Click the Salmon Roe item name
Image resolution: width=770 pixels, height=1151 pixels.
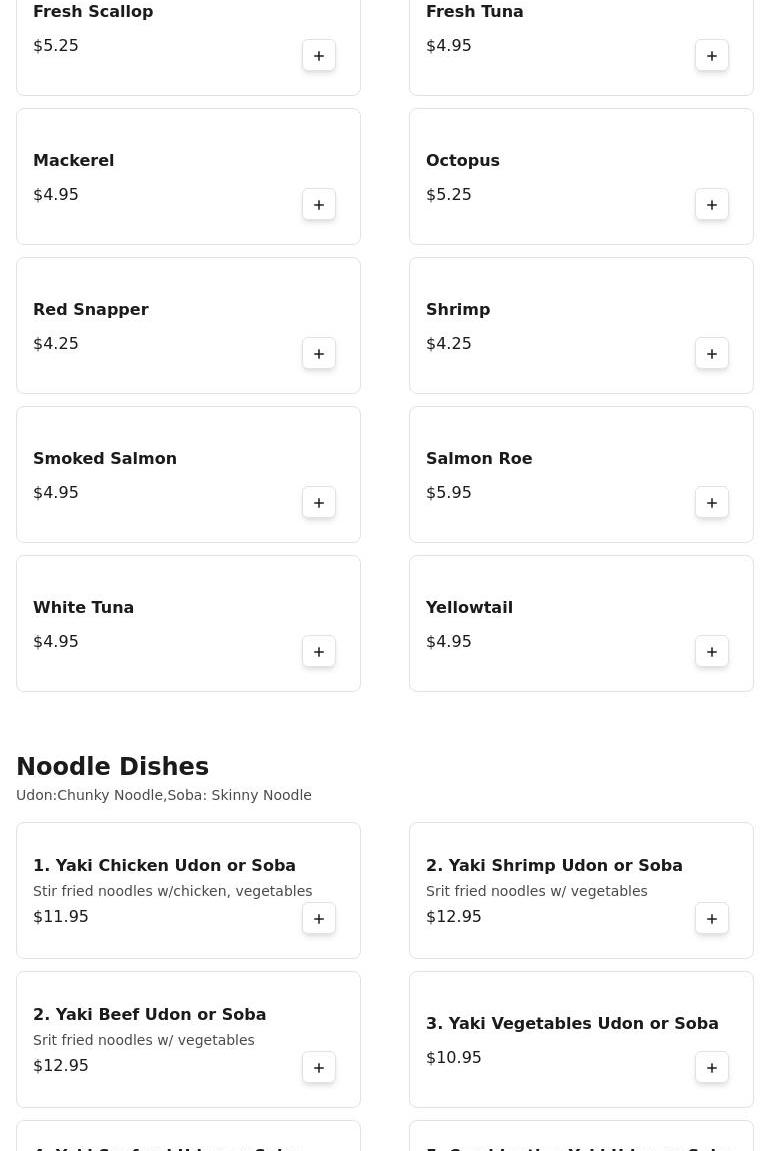tap(479, 459)
